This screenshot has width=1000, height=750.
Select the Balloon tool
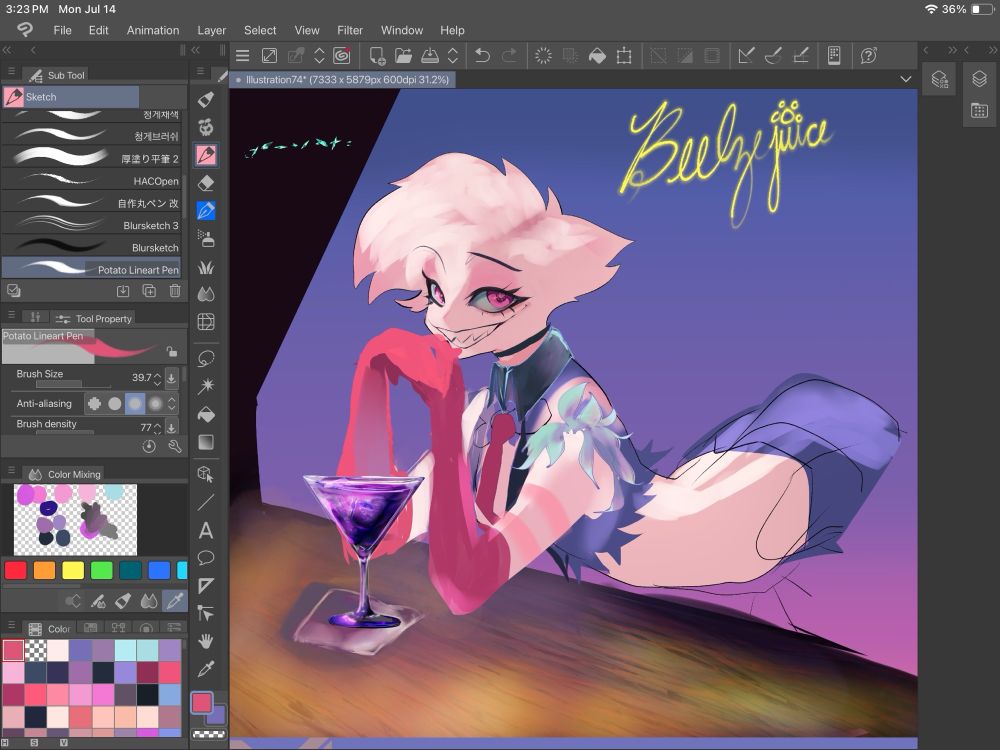click(x=205, y=558)
